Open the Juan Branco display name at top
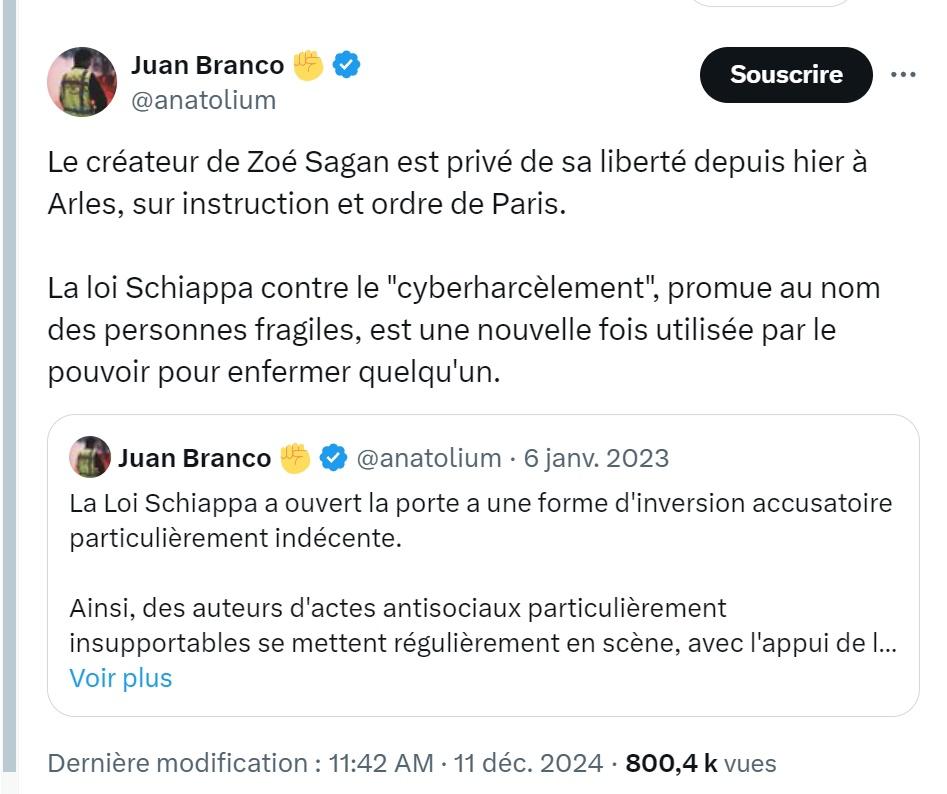The width and height of the screenshot is (947, 794). pos(207,66)
